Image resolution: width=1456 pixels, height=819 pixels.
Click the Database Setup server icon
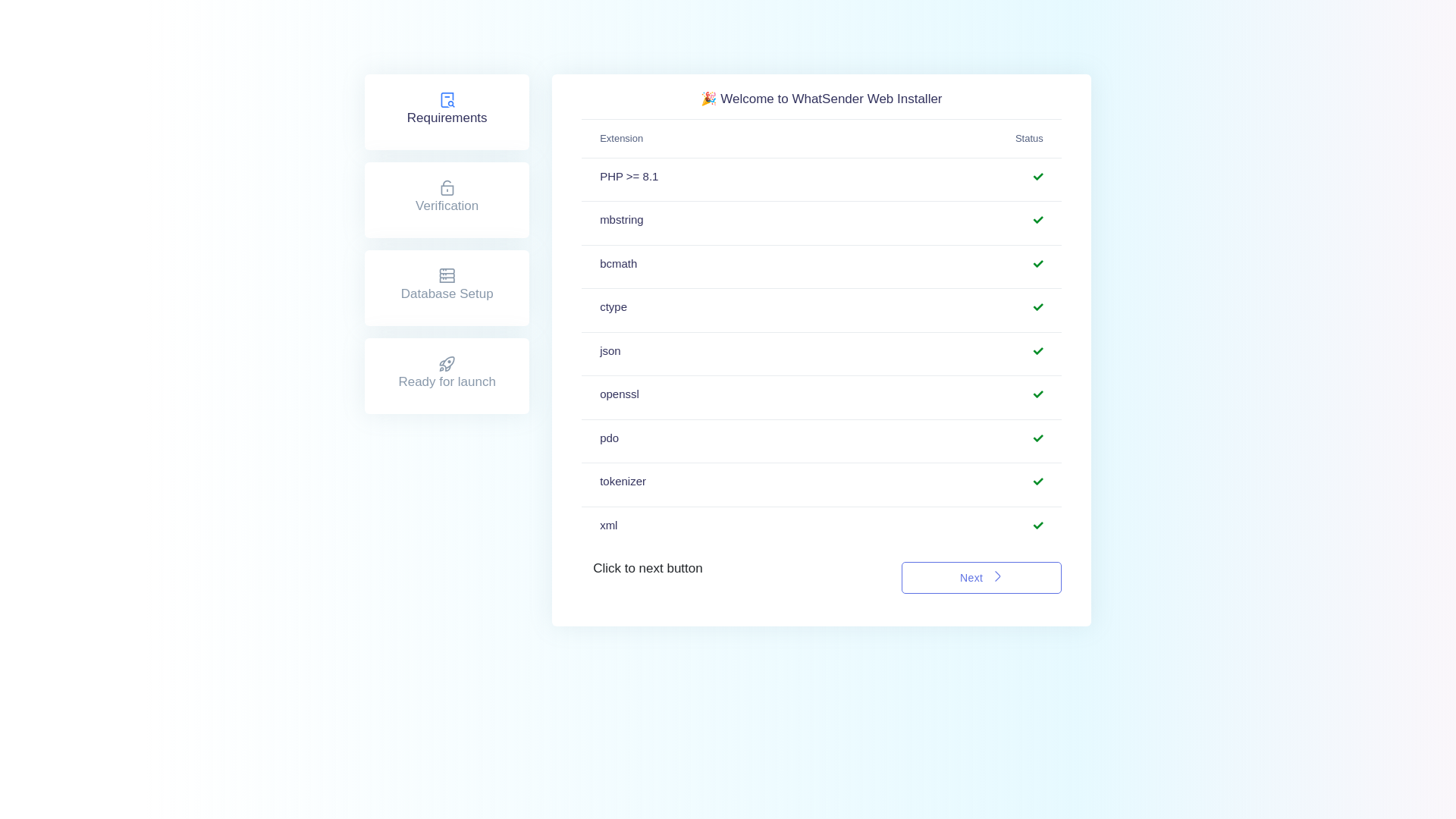coord(447,276)
